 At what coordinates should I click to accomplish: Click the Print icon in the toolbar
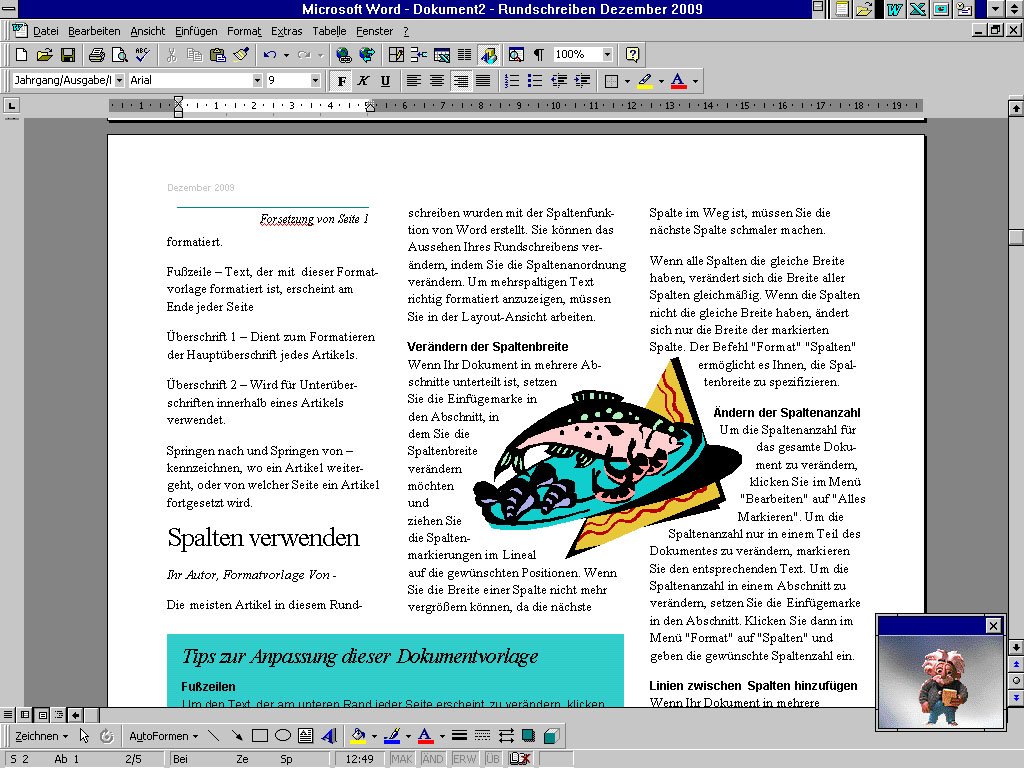point(96,54)
